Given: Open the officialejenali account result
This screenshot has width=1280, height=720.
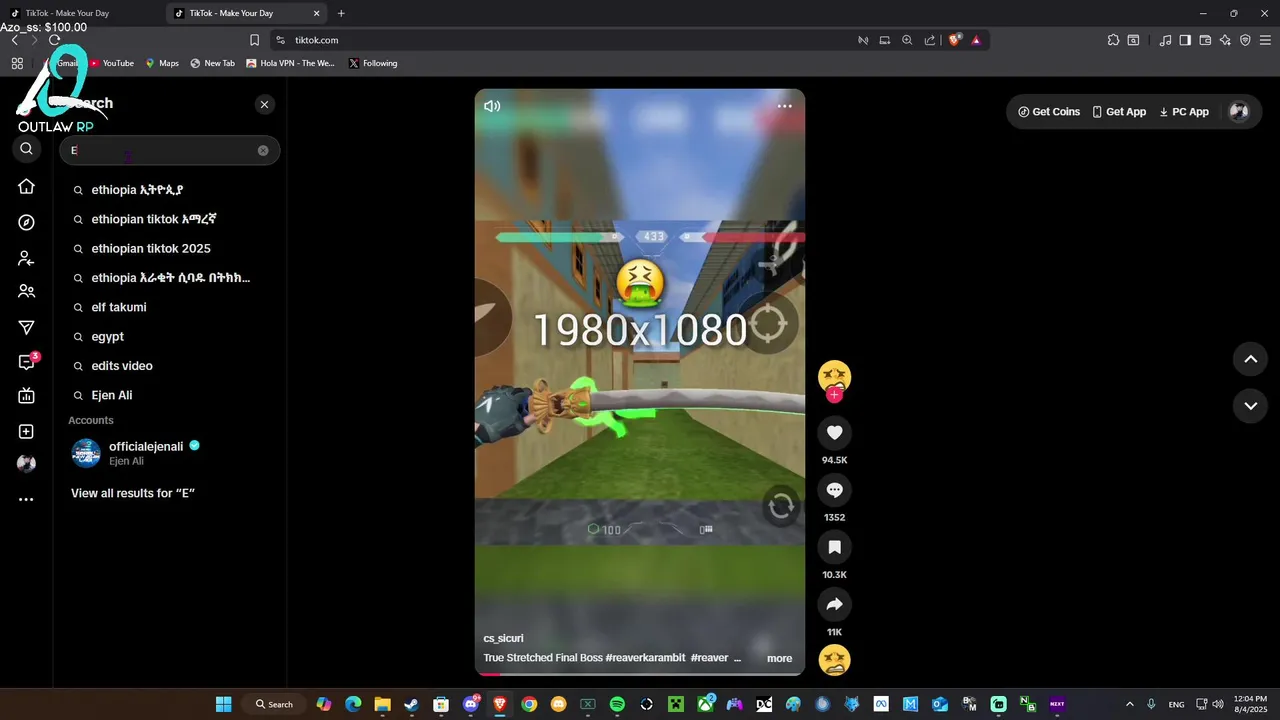Looking at the screenshot, I should pos(170,453).
